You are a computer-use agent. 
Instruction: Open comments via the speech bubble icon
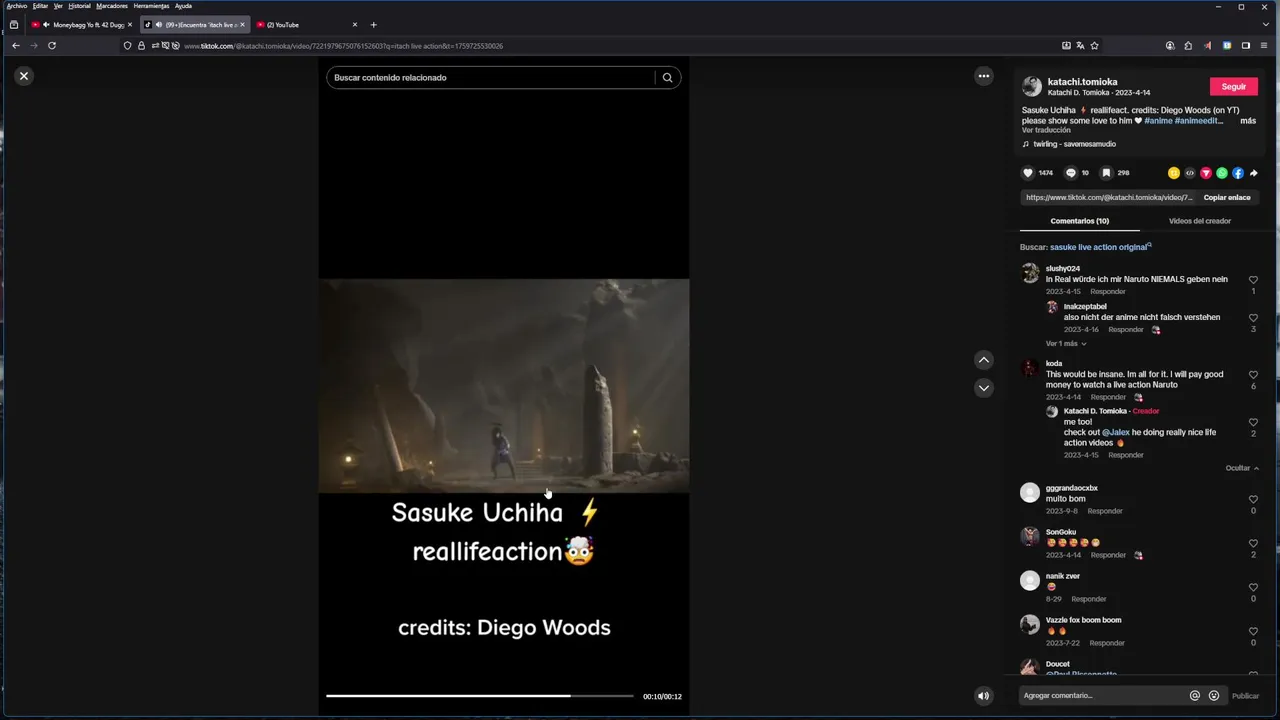pos(1071,173)
